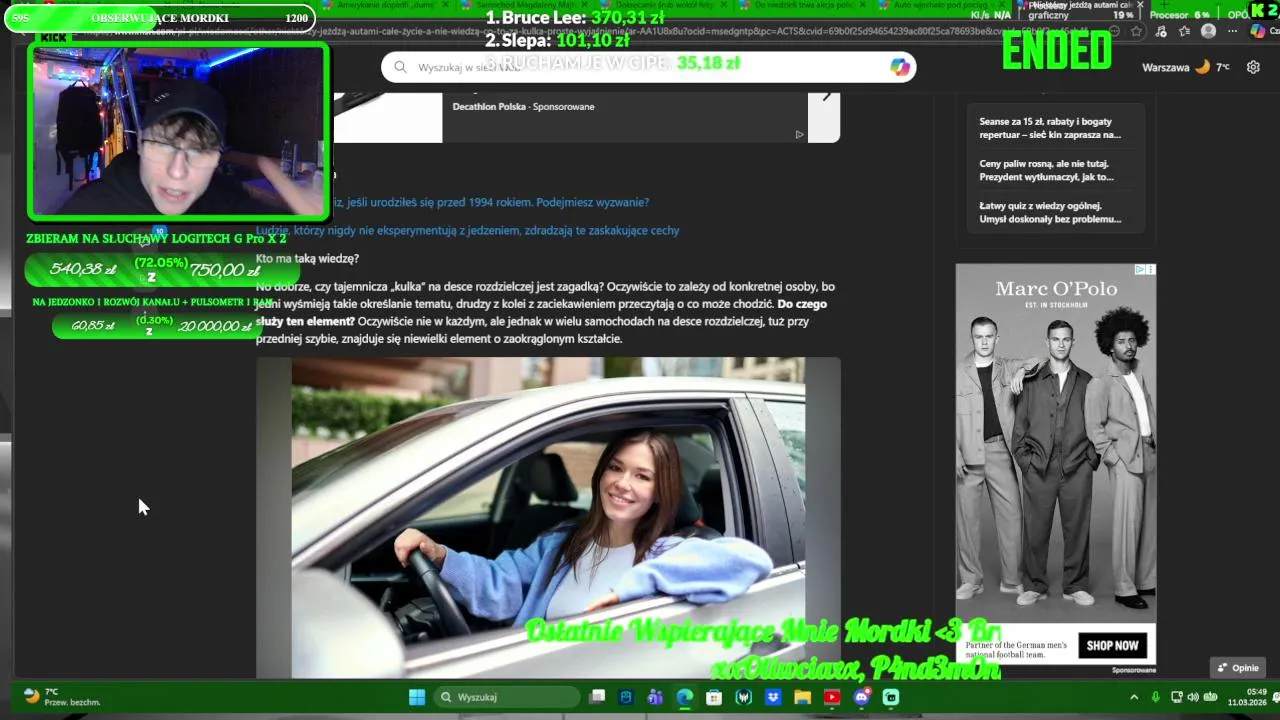Viewport: 1280px width, 720px height.
Task: Switch to the 'Amerykanie dopadli' browser tab
Action: (x=383, y=6)
